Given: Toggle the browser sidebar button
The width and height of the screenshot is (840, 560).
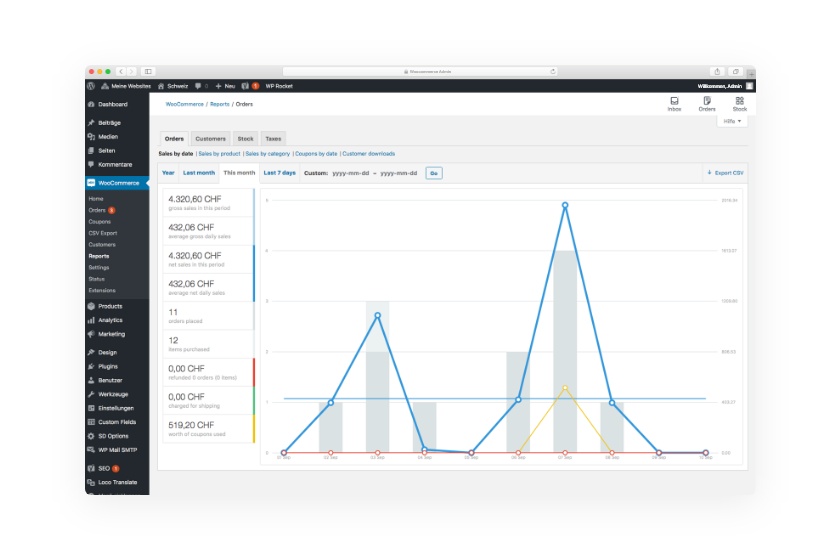Looking at the screenshot, I should point(148,71).
